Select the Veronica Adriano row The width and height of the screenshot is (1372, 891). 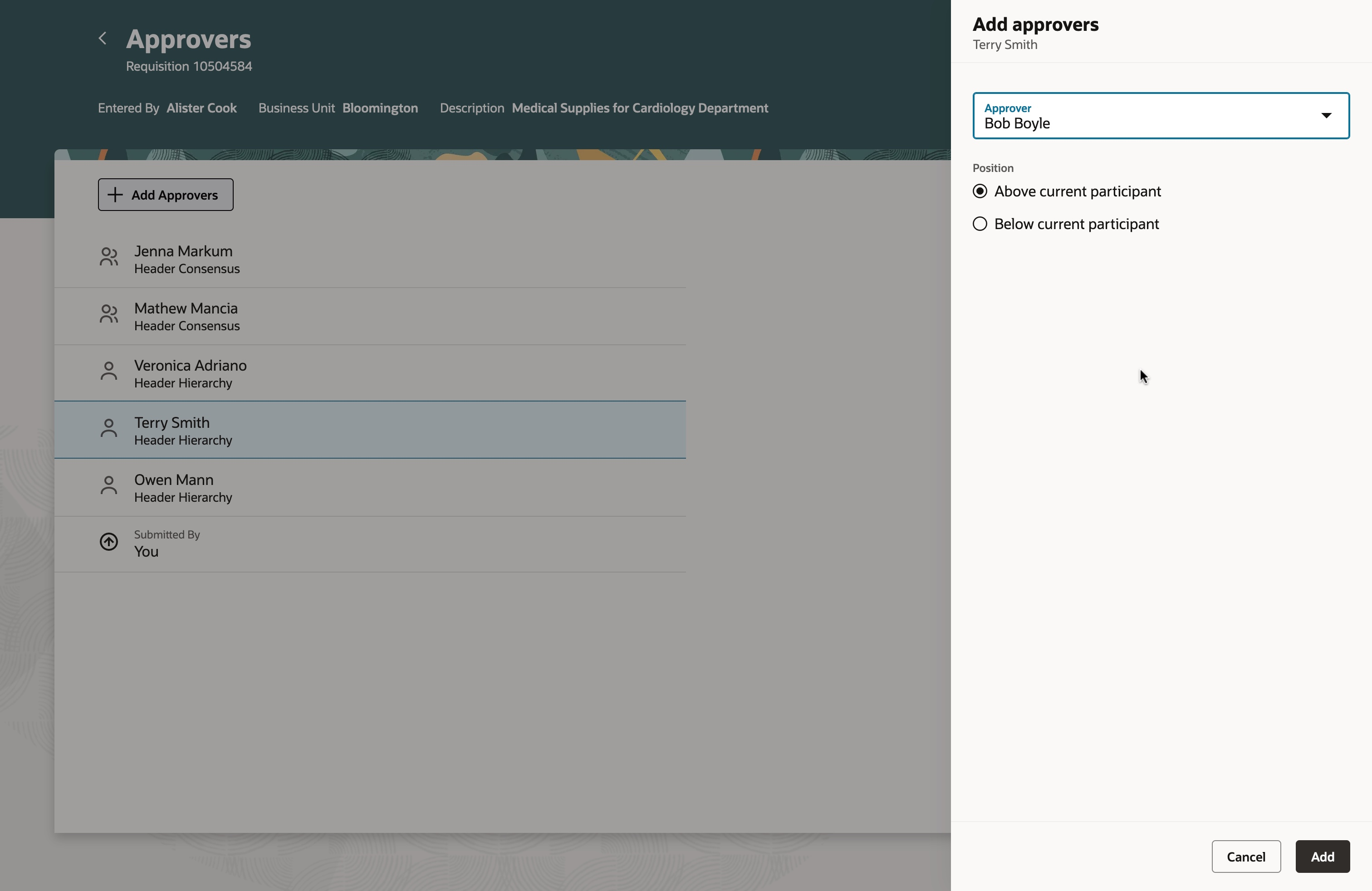point(370,373)
